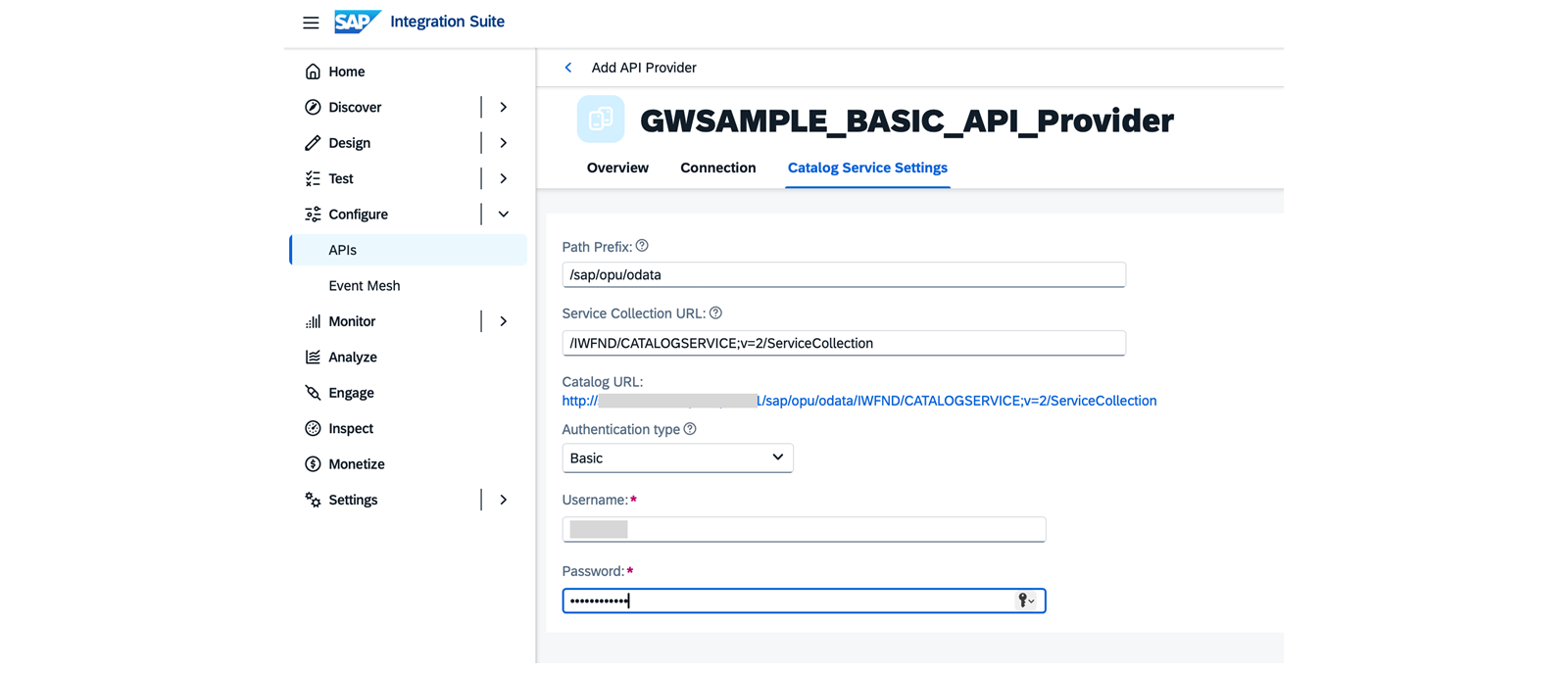Open APIs under Configure

[x=409, y=250]
